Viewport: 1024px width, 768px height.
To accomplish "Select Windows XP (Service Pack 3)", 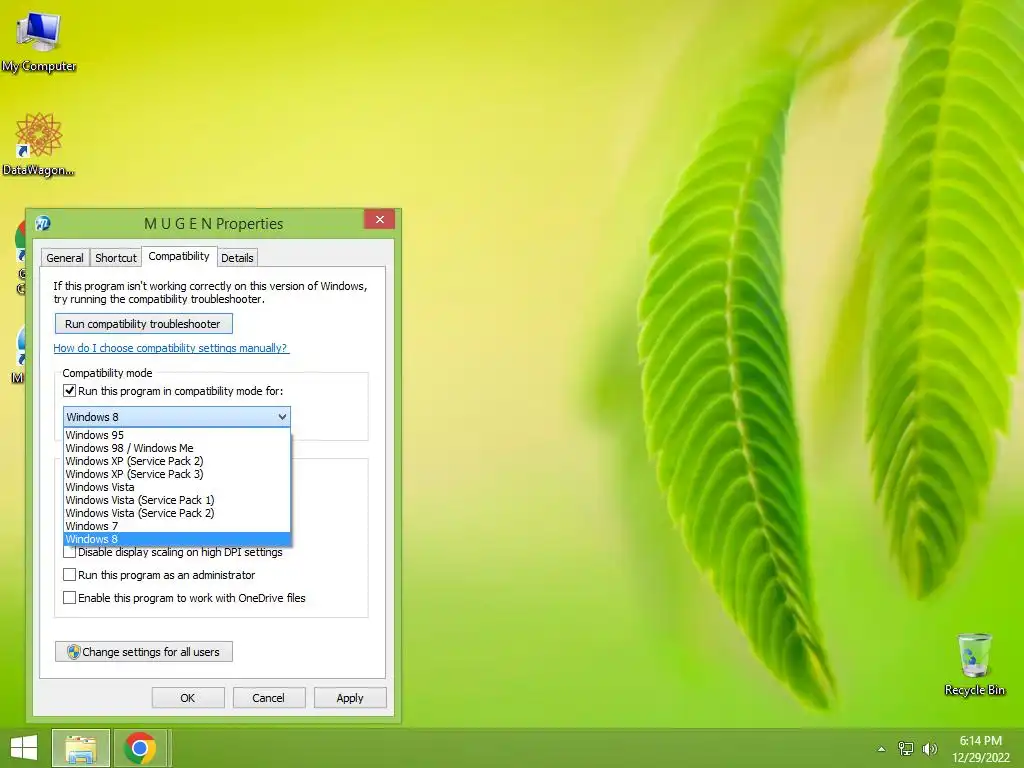I will [177, 474].
